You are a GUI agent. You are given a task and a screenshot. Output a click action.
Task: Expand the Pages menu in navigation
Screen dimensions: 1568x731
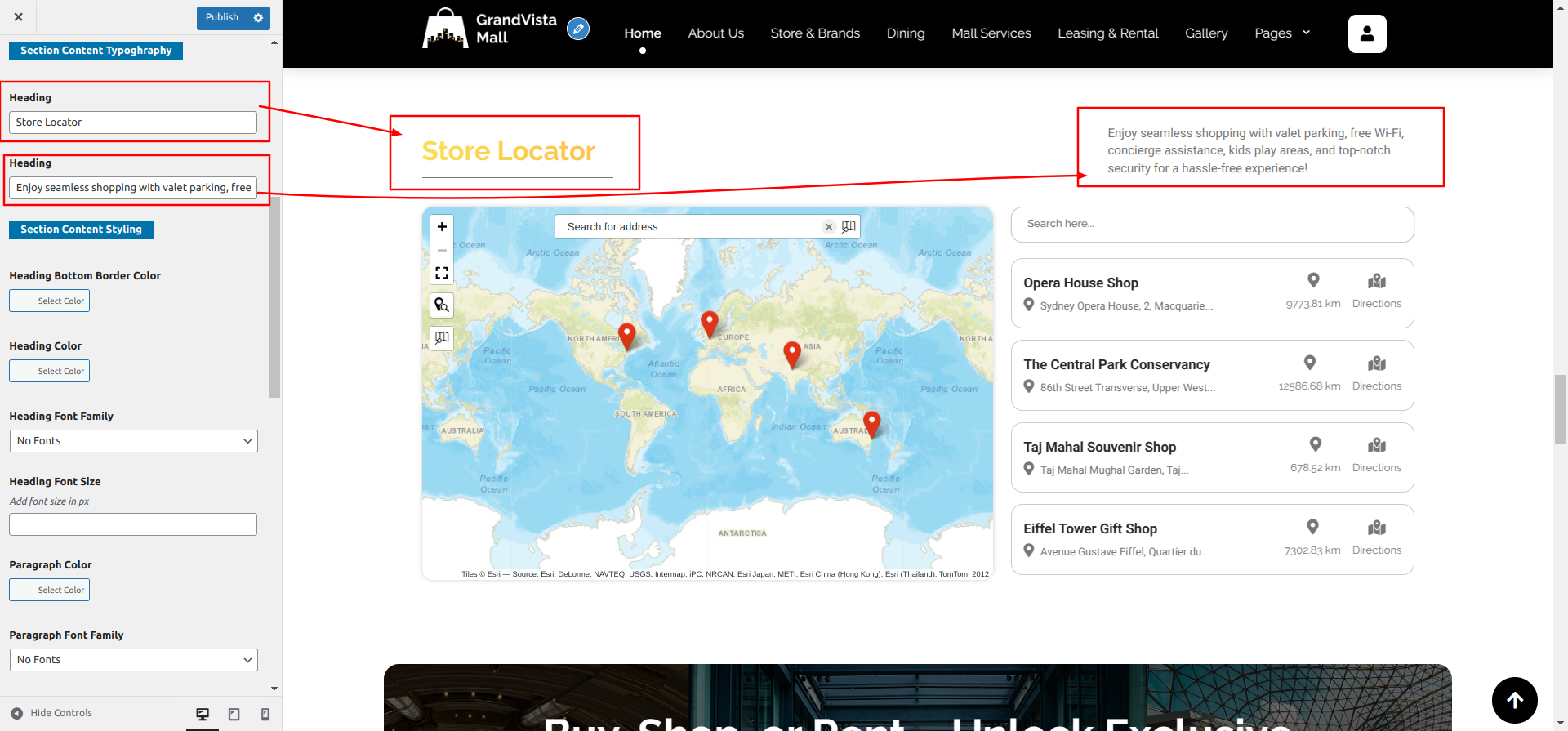[1282, 33]
